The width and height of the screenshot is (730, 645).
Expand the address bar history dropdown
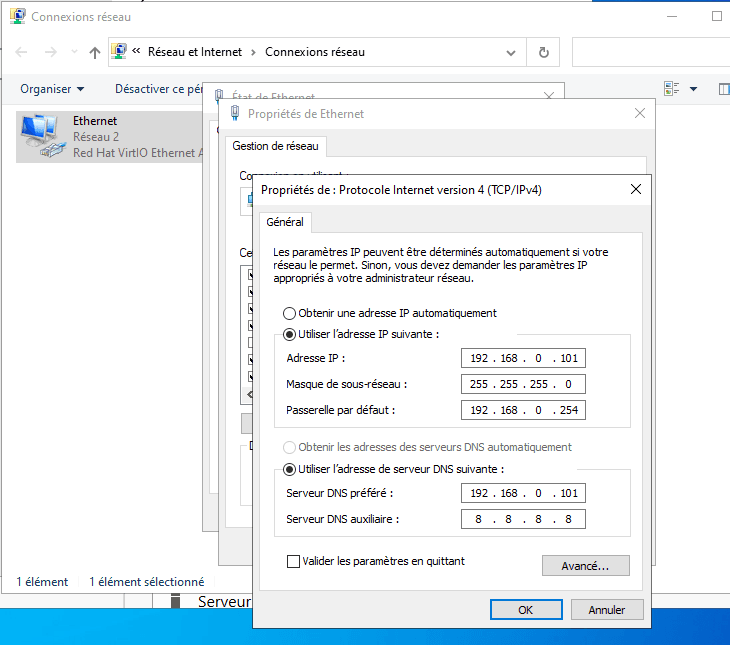point(511,52)
